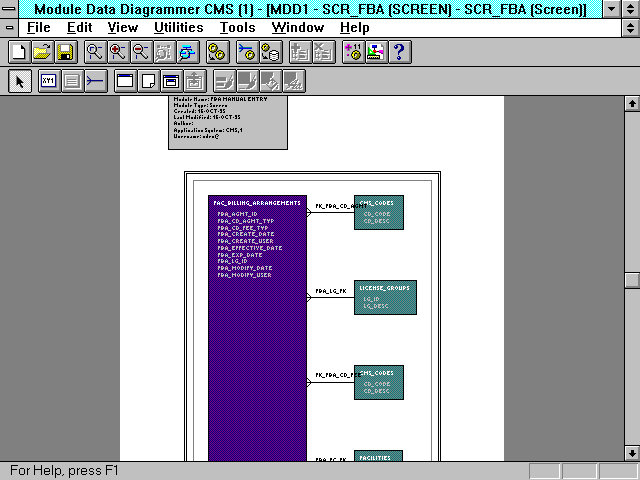The height and width of the screenshot is (480, 640).
Task: Click the vertical scrollbar up arrow
Action: pos(631,103)
